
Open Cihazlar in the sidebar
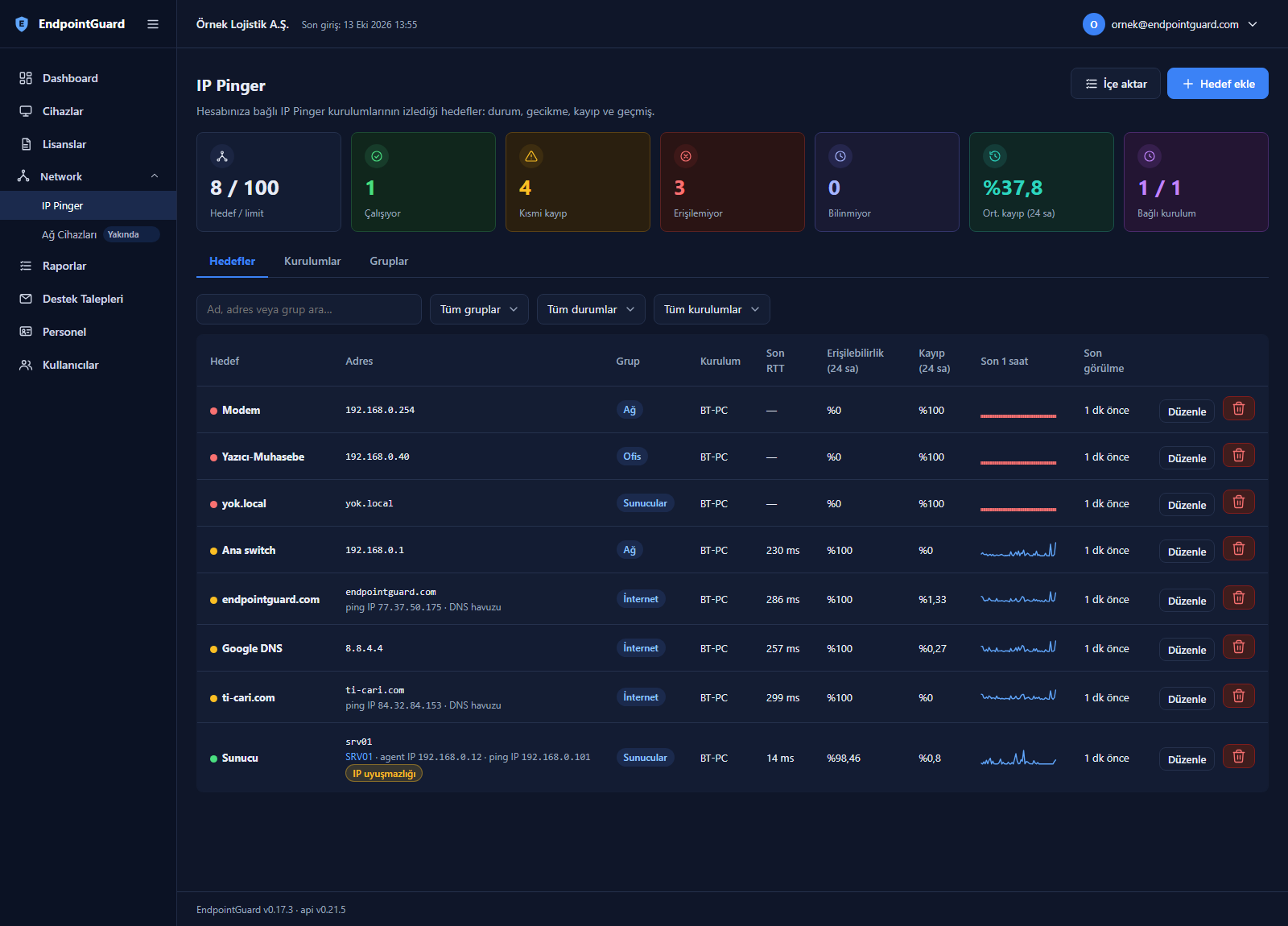click(x=89, y=111)
